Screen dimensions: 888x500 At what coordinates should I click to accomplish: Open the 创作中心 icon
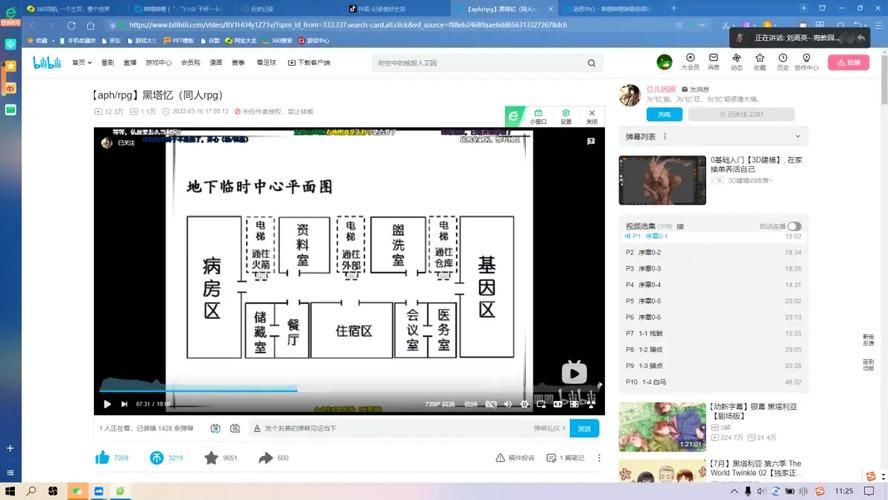[x=806, y=62]
